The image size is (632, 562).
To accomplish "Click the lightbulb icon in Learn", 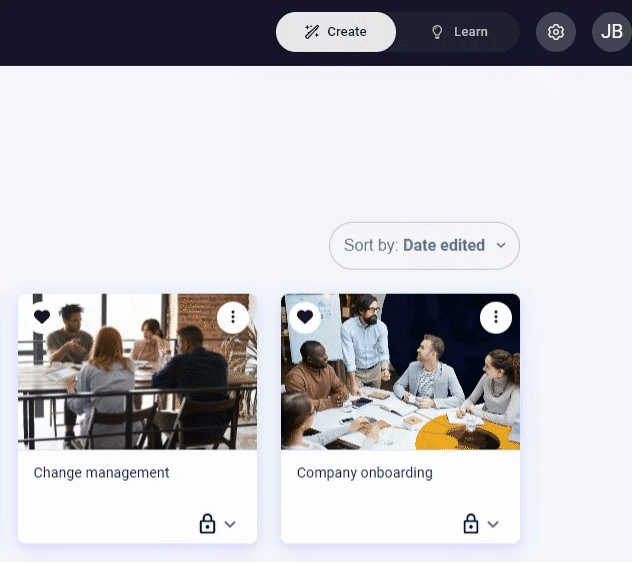I will 437,32.
